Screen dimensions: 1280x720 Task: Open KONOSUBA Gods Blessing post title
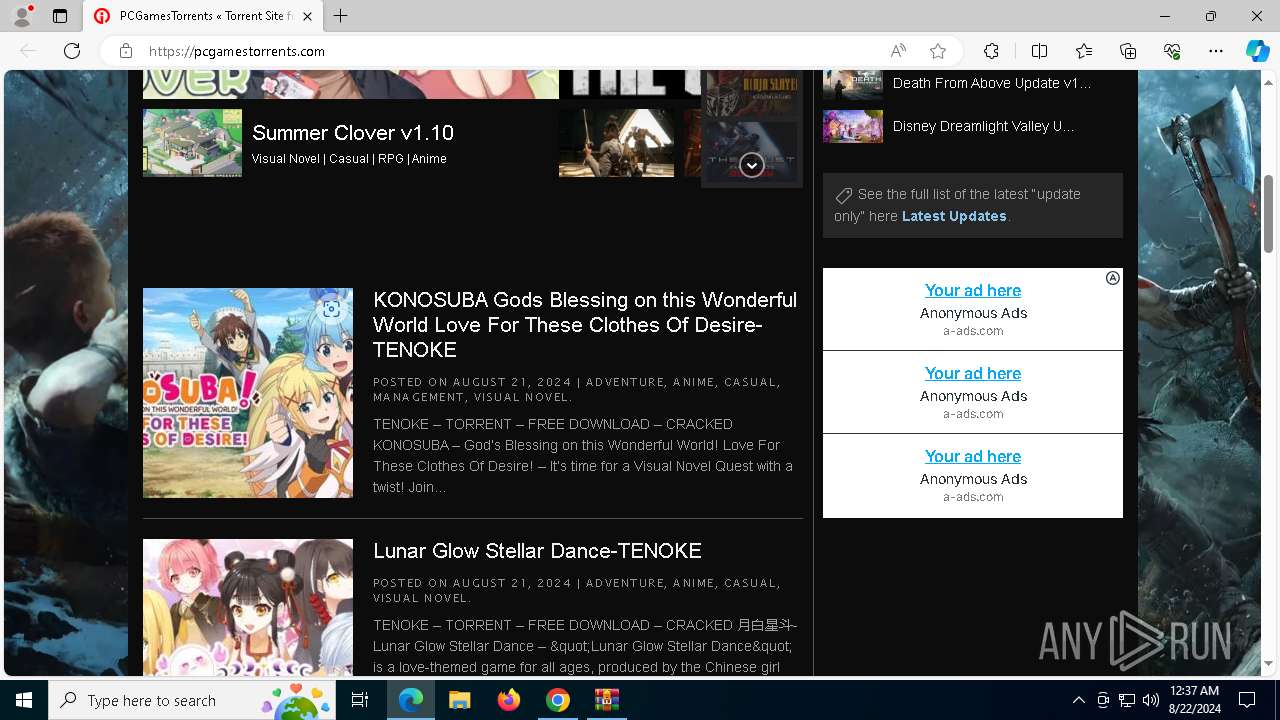(x=585, y=325)
